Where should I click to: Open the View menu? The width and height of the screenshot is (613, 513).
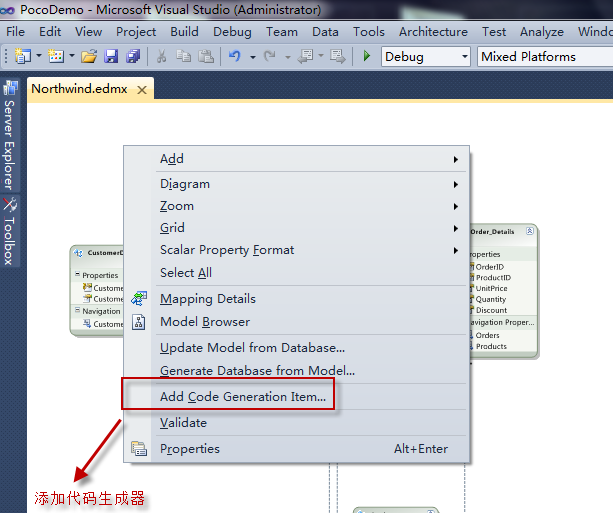89,32
